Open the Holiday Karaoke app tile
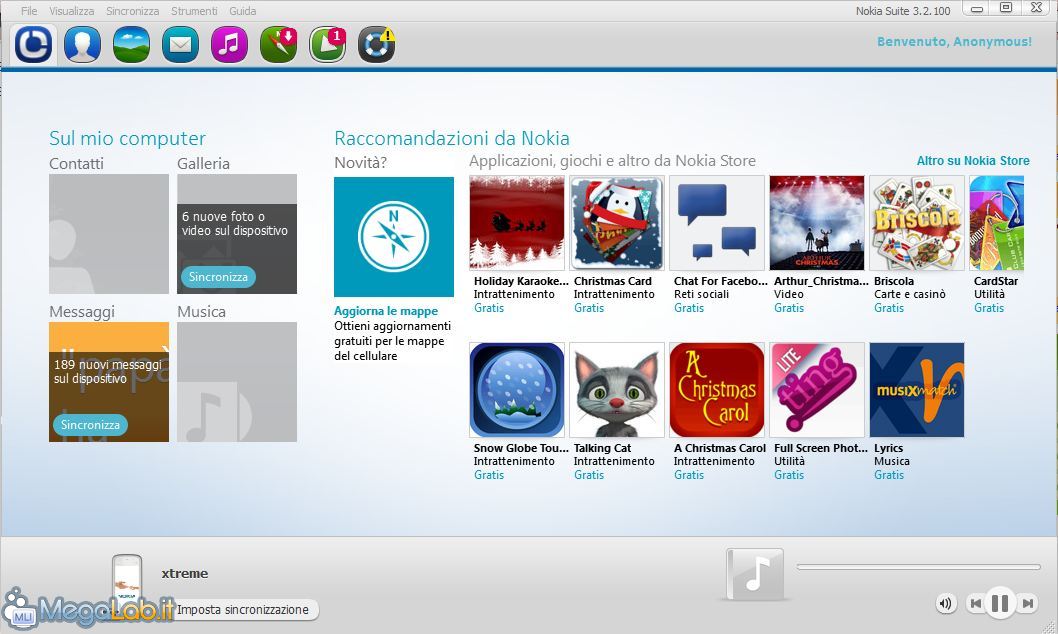The width and height of the screenshot is (1058, 634). coord(517,223)
